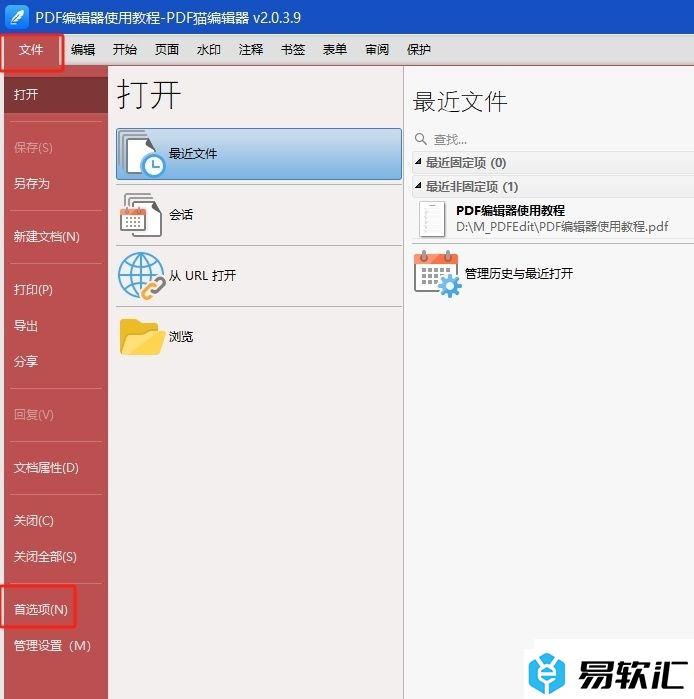
Task: Select 打开 in the file sidebar
Action: pos(56,95)
